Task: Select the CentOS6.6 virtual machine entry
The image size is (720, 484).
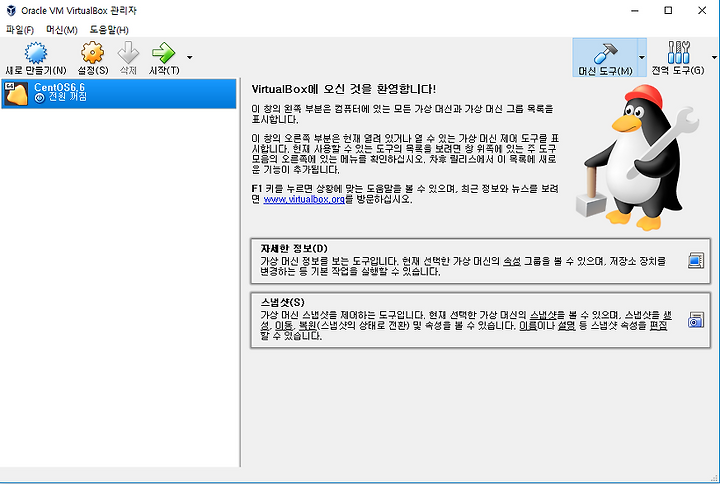Action: pyautogui.click(x=119, y=94)
